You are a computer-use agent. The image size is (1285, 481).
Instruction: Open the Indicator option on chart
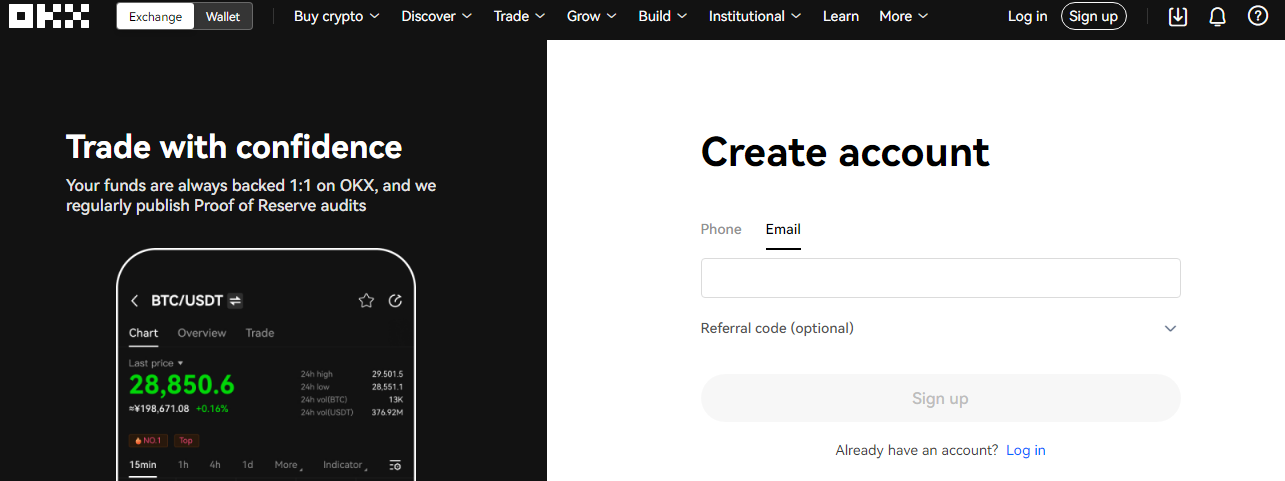(x=344, y=465)
